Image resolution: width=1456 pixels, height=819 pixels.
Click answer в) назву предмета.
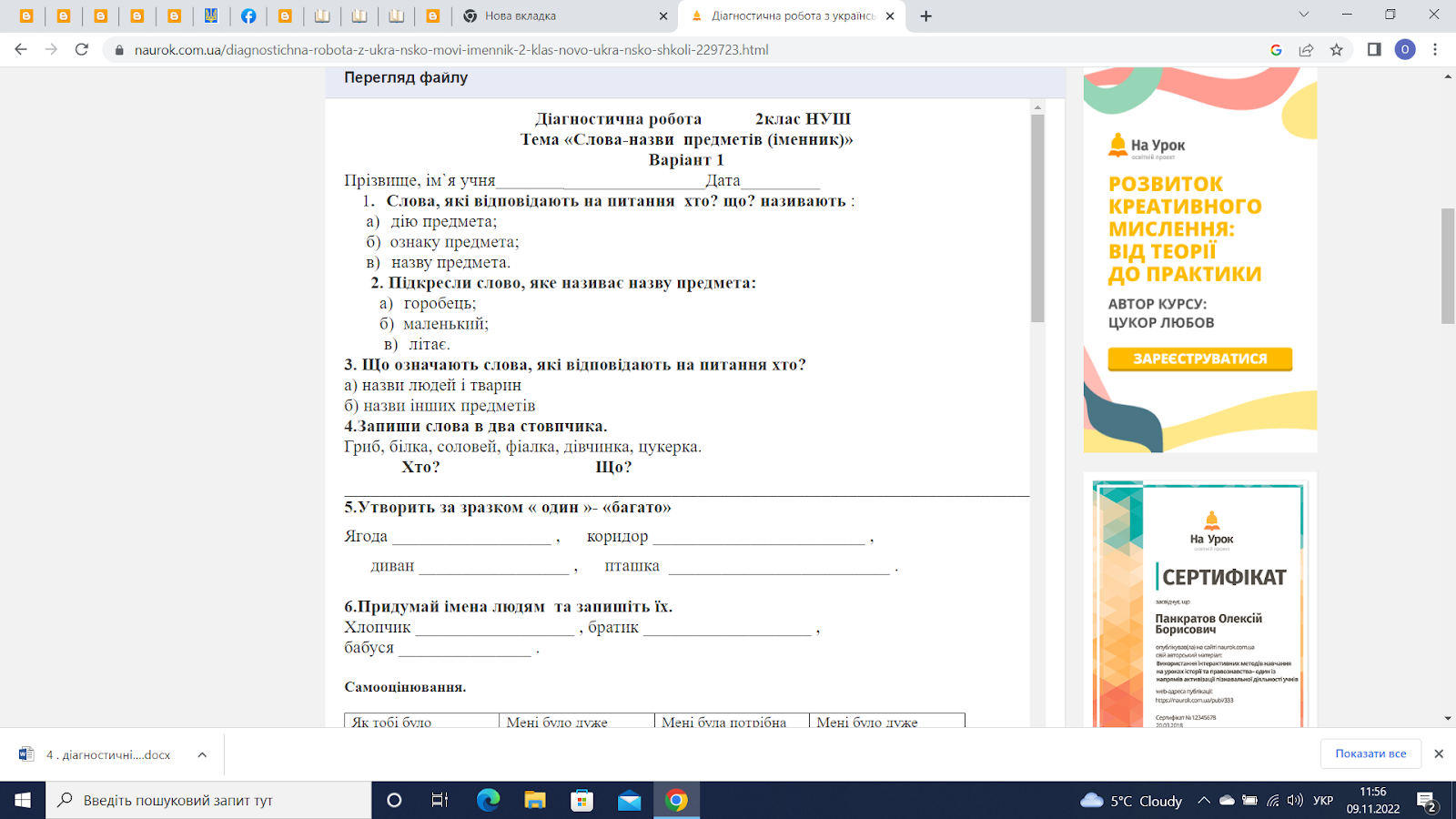(x=438, y=262)
